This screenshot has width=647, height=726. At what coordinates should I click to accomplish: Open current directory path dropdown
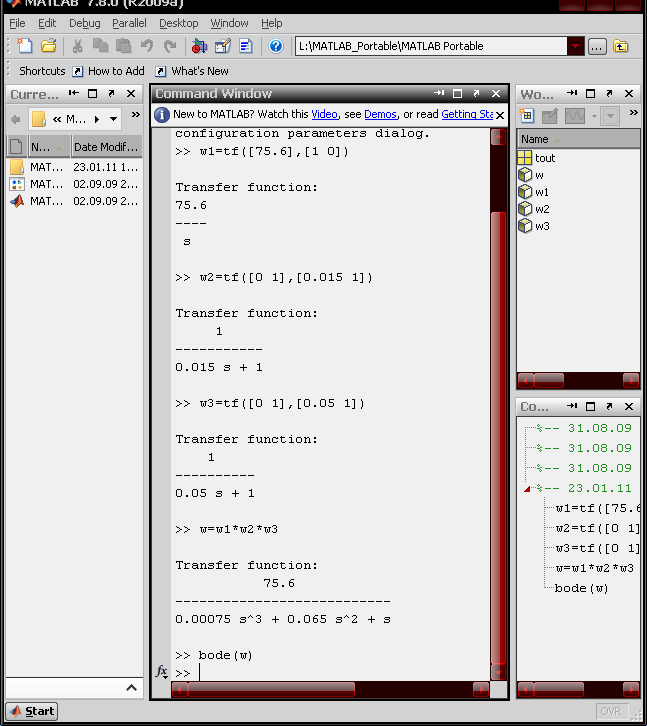coord(575,46)
